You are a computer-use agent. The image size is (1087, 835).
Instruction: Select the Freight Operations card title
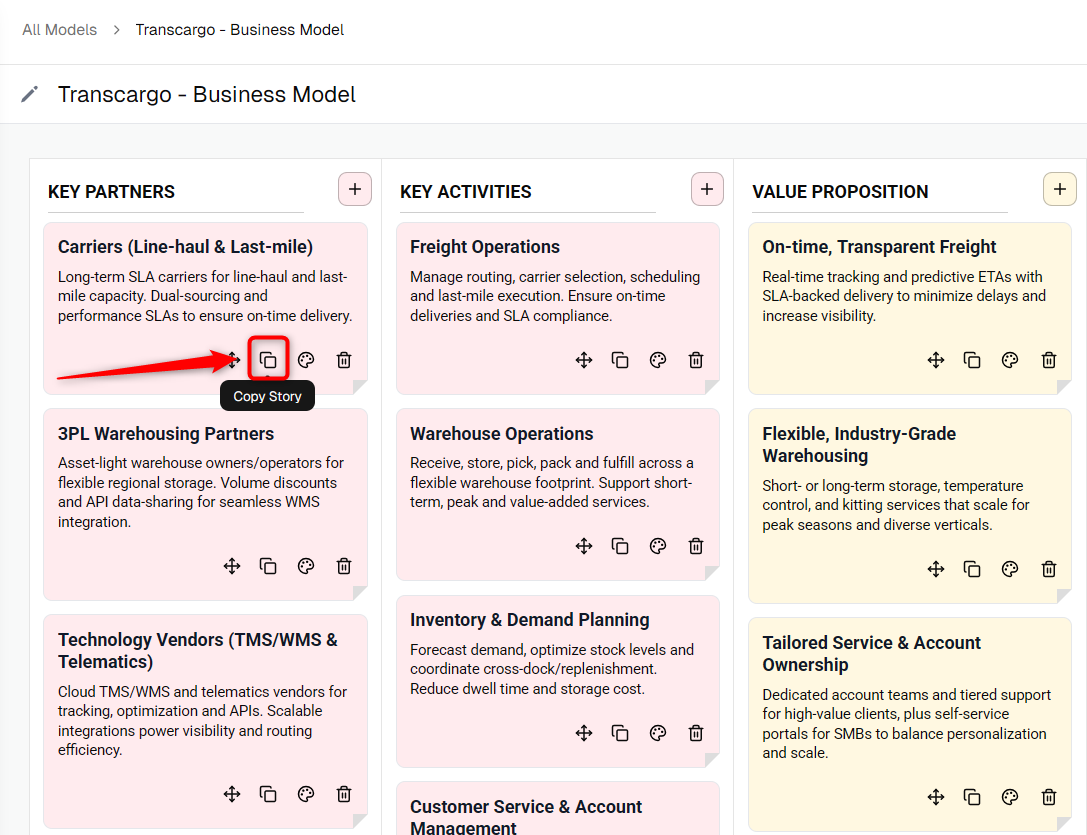tap(485, 247)
